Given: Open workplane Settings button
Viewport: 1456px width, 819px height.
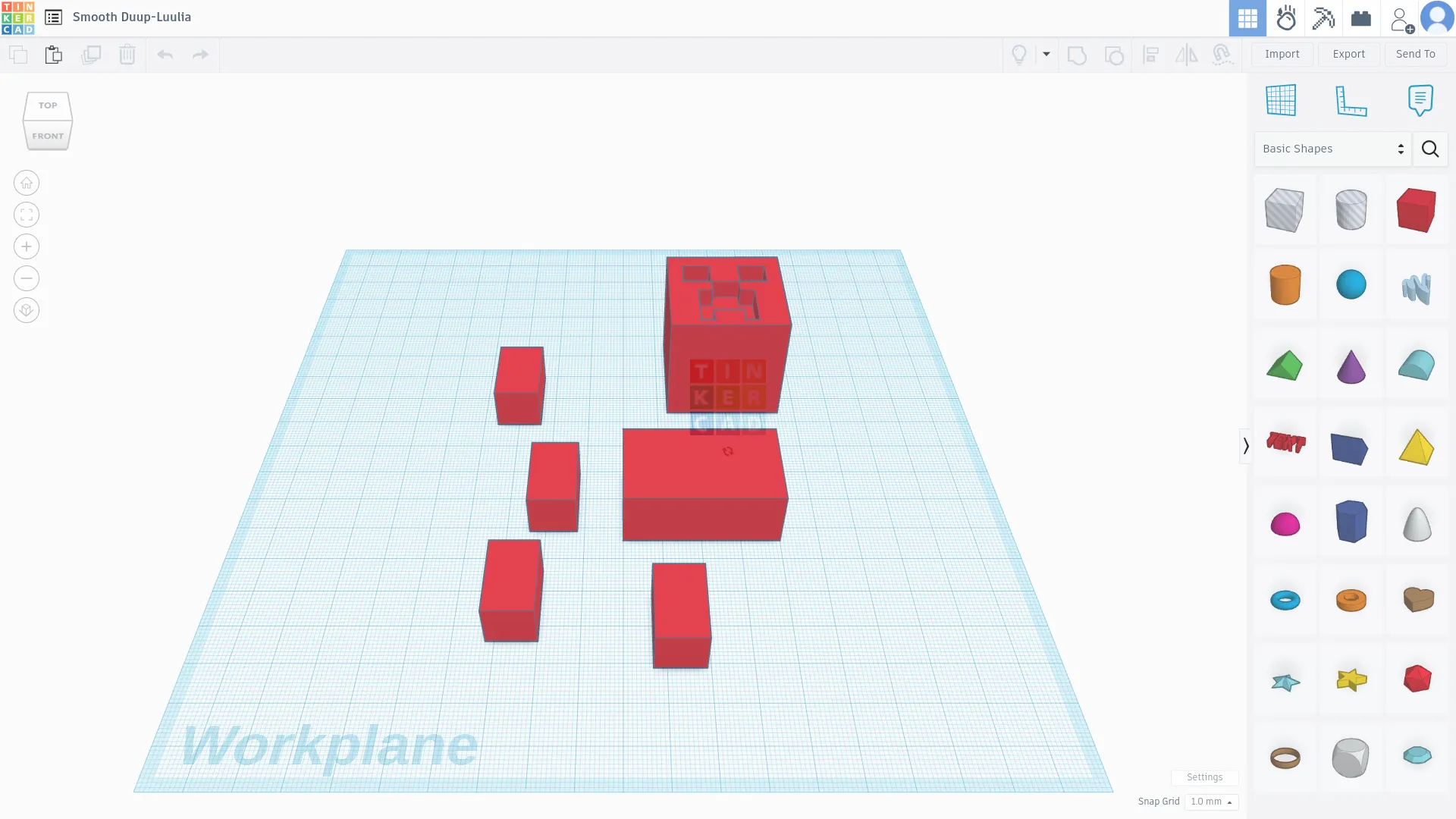Looking at the screenshot, I should tap(1204, 777).
